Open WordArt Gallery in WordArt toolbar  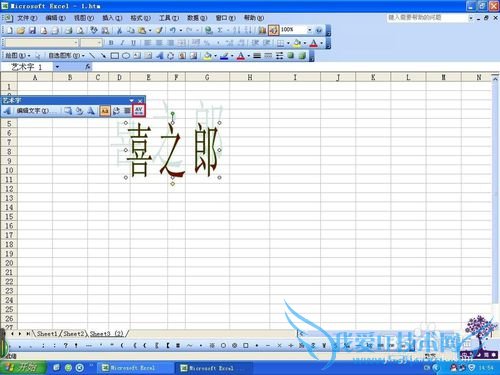tap(68, 111)
